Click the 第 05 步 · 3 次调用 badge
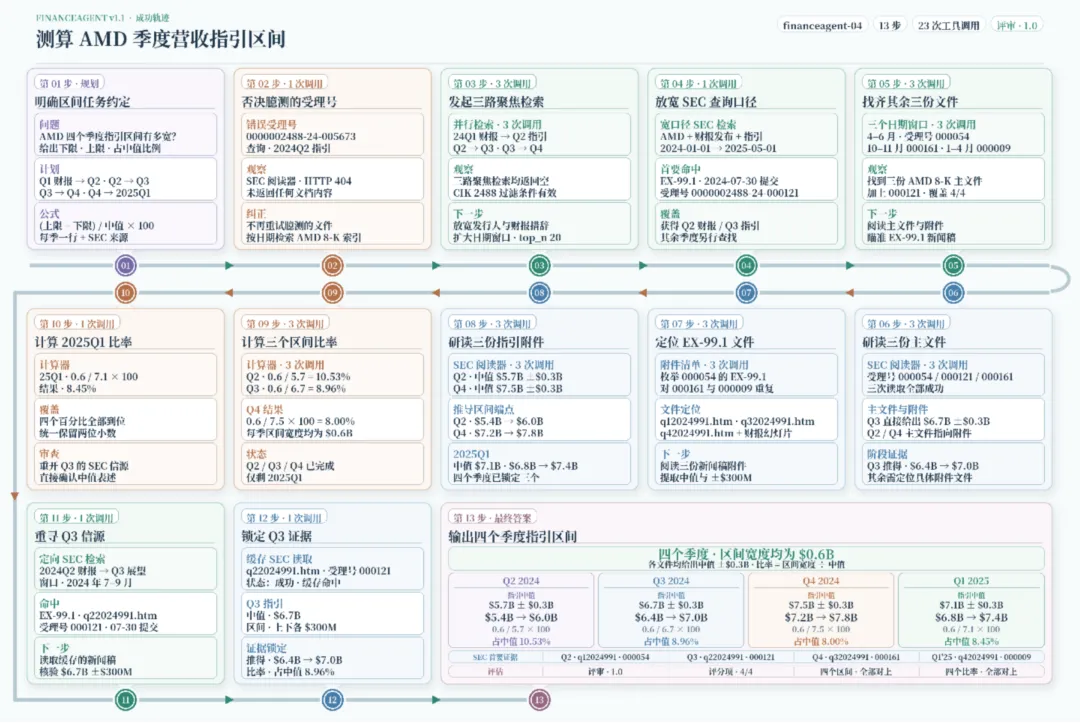Viewport: 1080px width, 723px height. [x=906, y=83]
